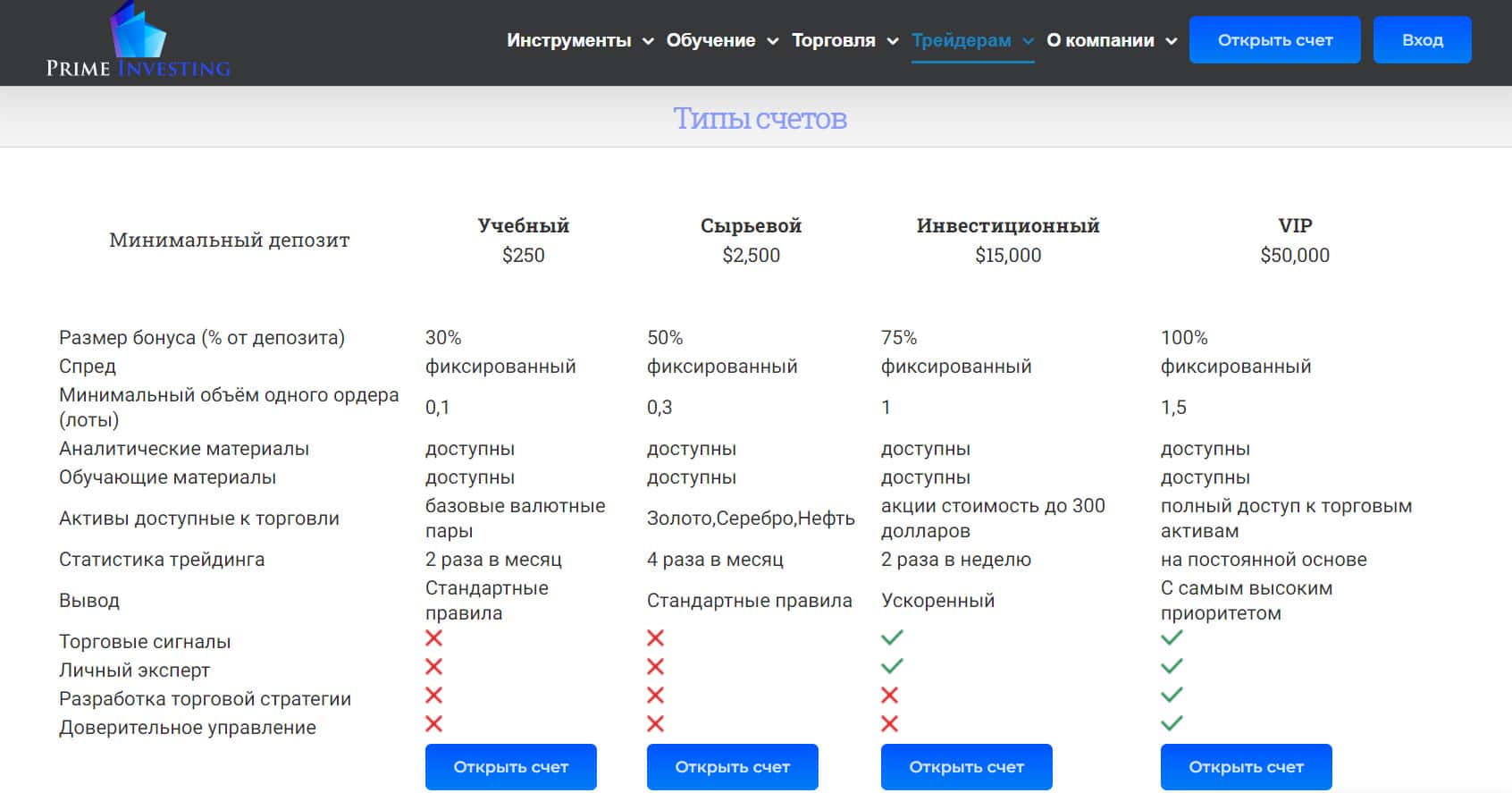The width and height of the screenshot is (1512, 793).
Task: Click the VIP доверительное управление green checkmark
Action: tap(1172, 723)
